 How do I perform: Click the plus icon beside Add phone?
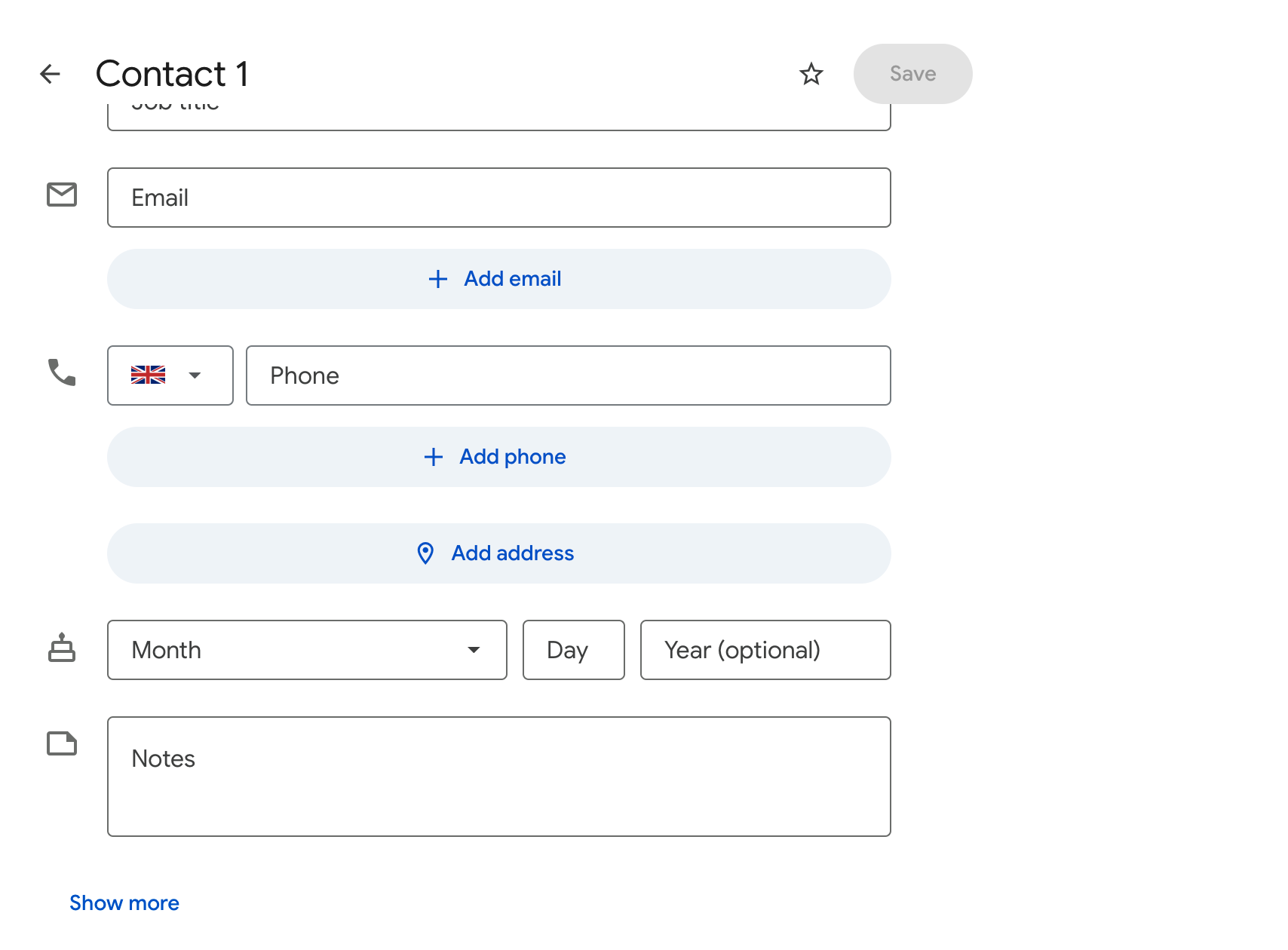[x=434, y=457]
